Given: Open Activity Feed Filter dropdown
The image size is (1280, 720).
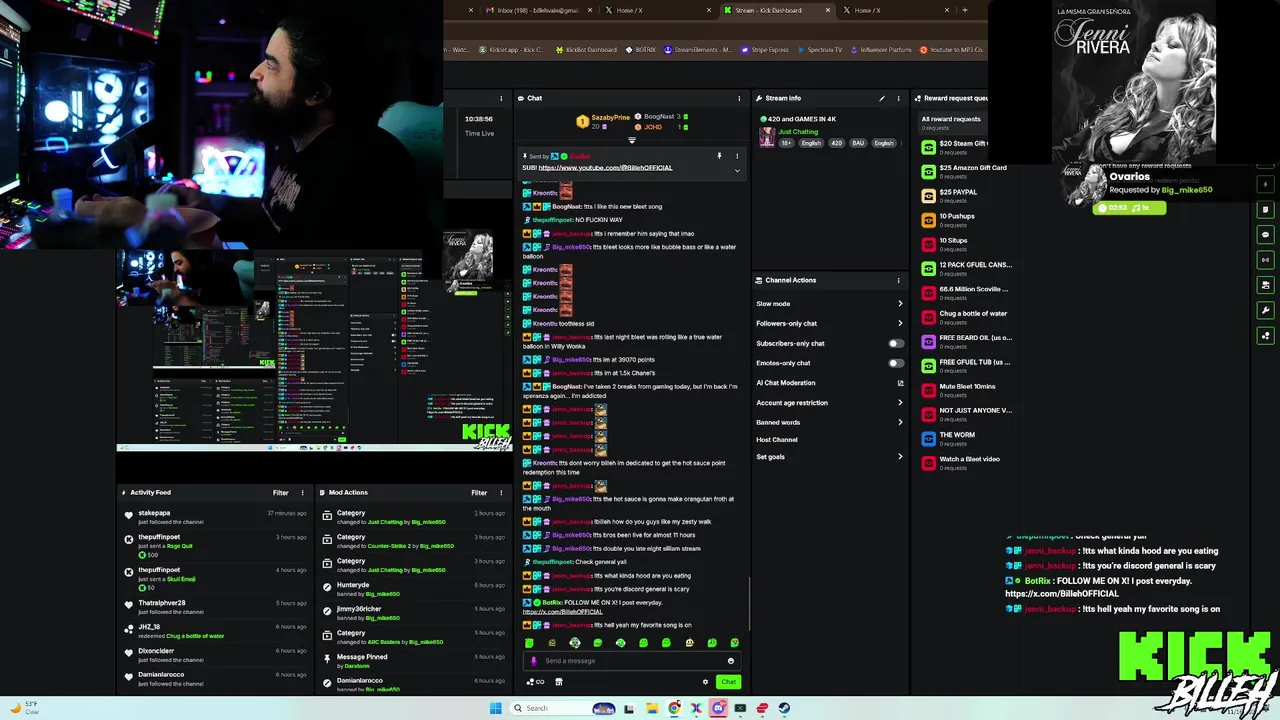Looking at the screenshot, I should coord(280,492).
